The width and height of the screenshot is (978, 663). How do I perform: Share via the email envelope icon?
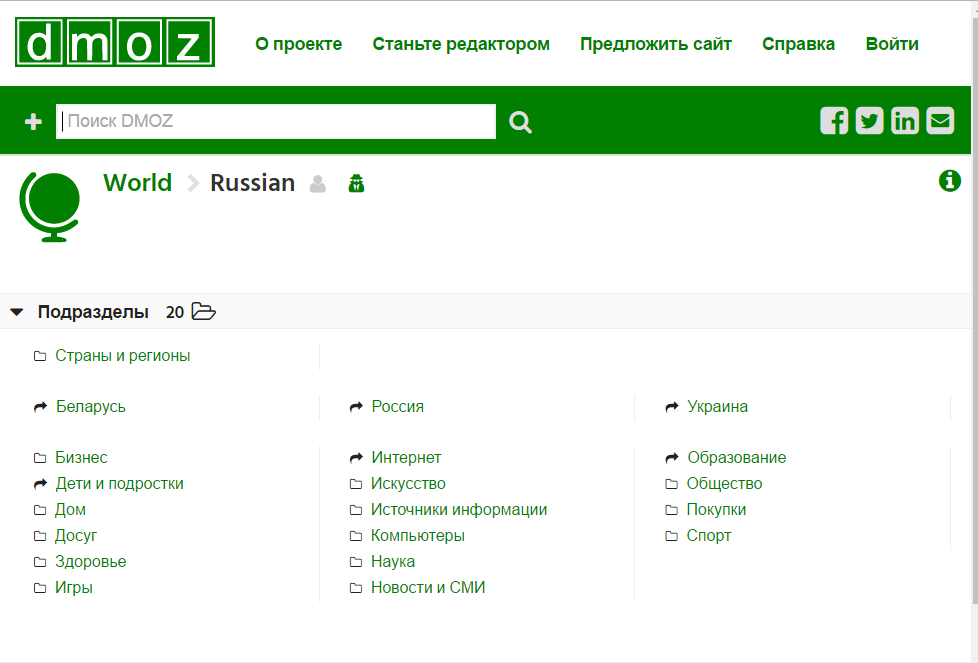click(x=941, y=120)
